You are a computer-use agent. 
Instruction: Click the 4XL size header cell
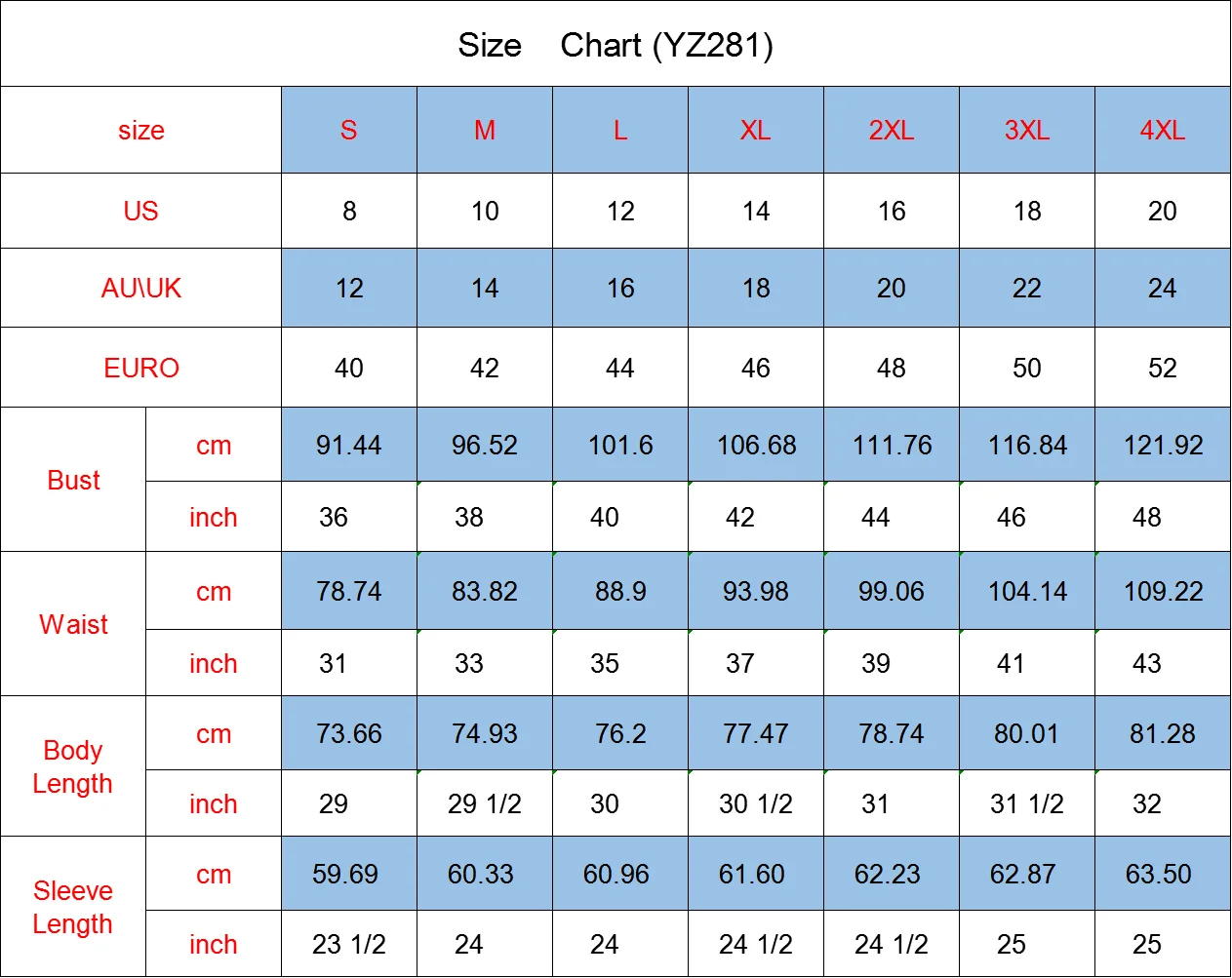1163,131
